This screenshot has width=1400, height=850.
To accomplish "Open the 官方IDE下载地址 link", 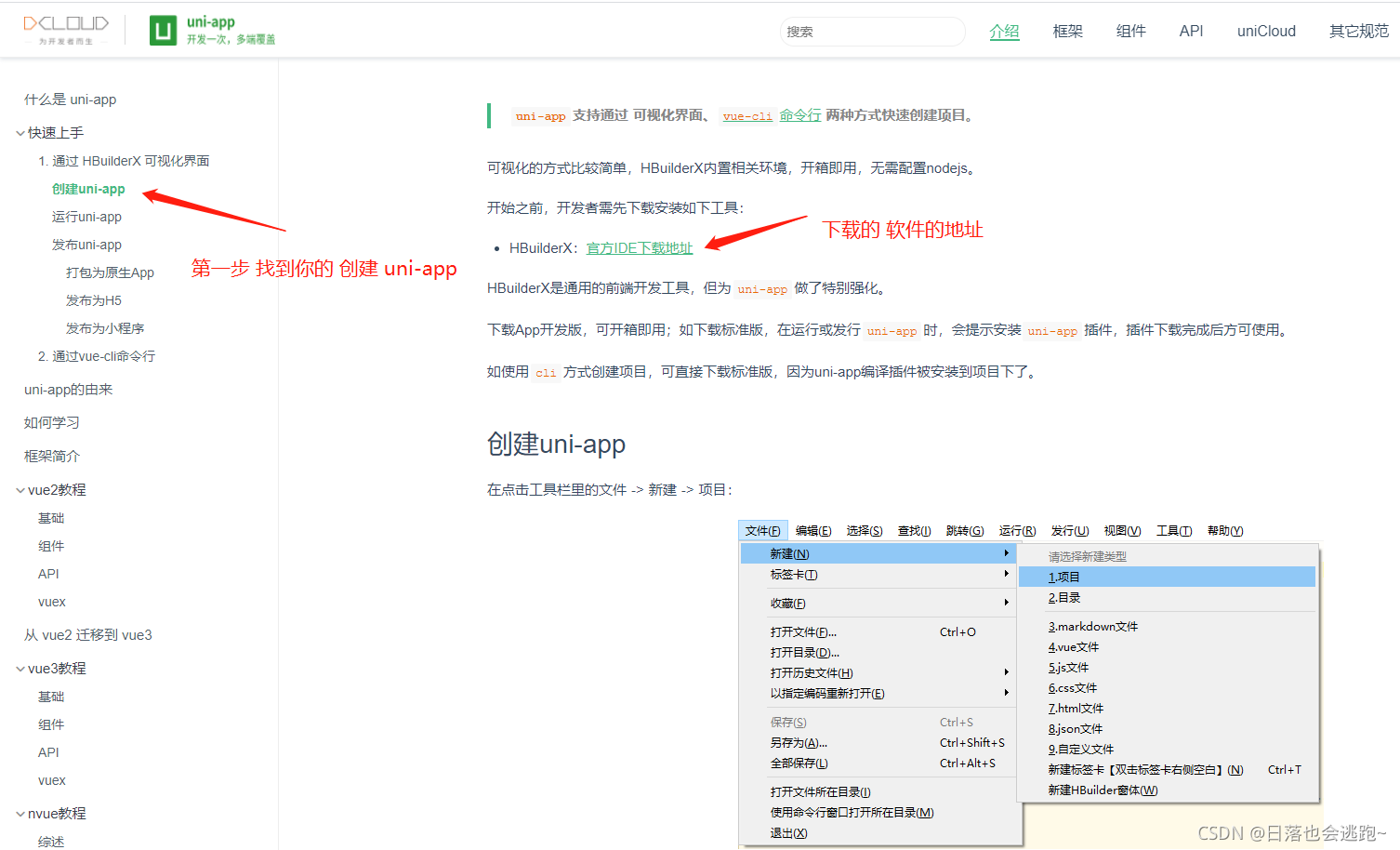I will (x=640, y=248).
